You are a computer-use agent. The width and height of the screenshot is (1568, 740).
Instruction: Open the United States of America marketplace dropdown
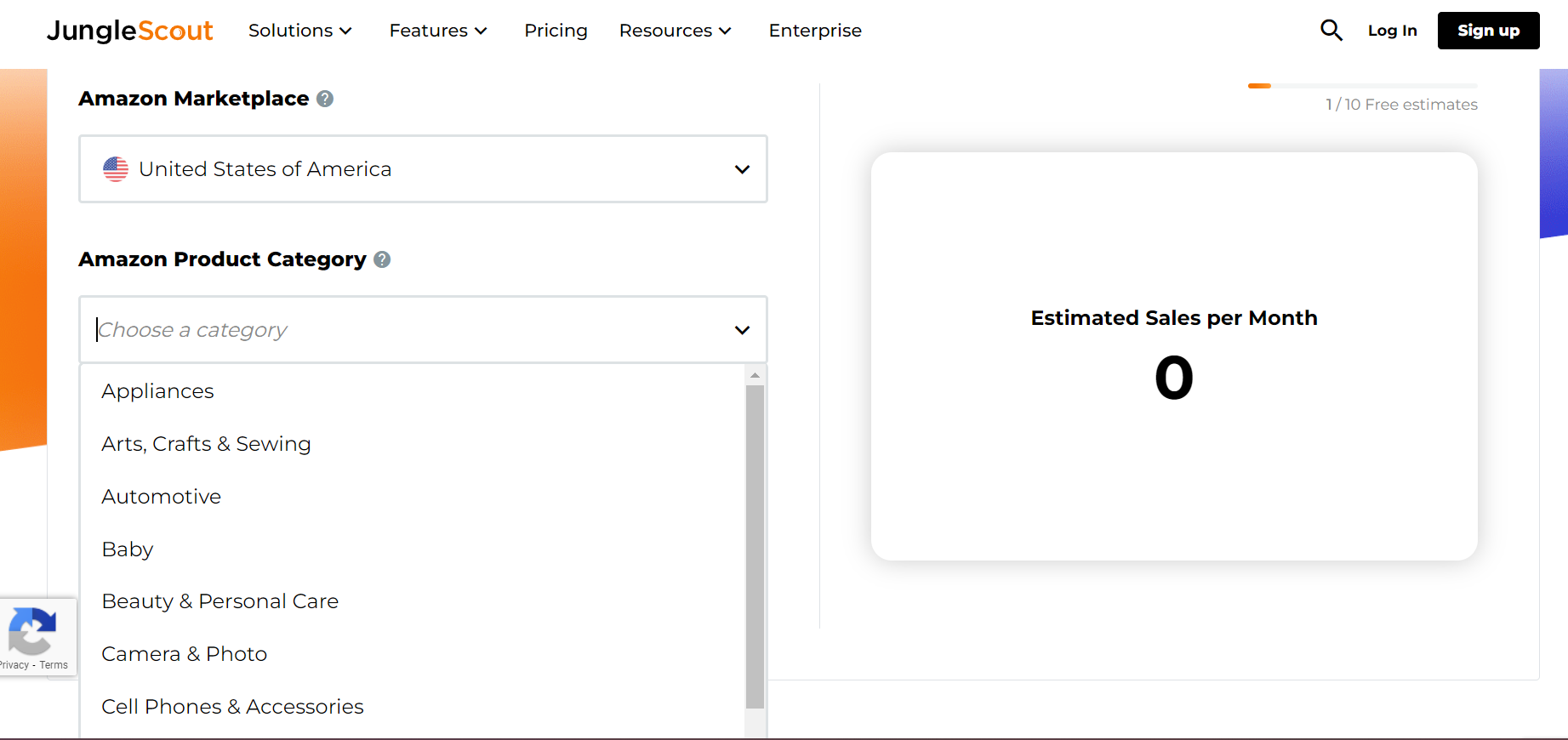click(423, 169)
